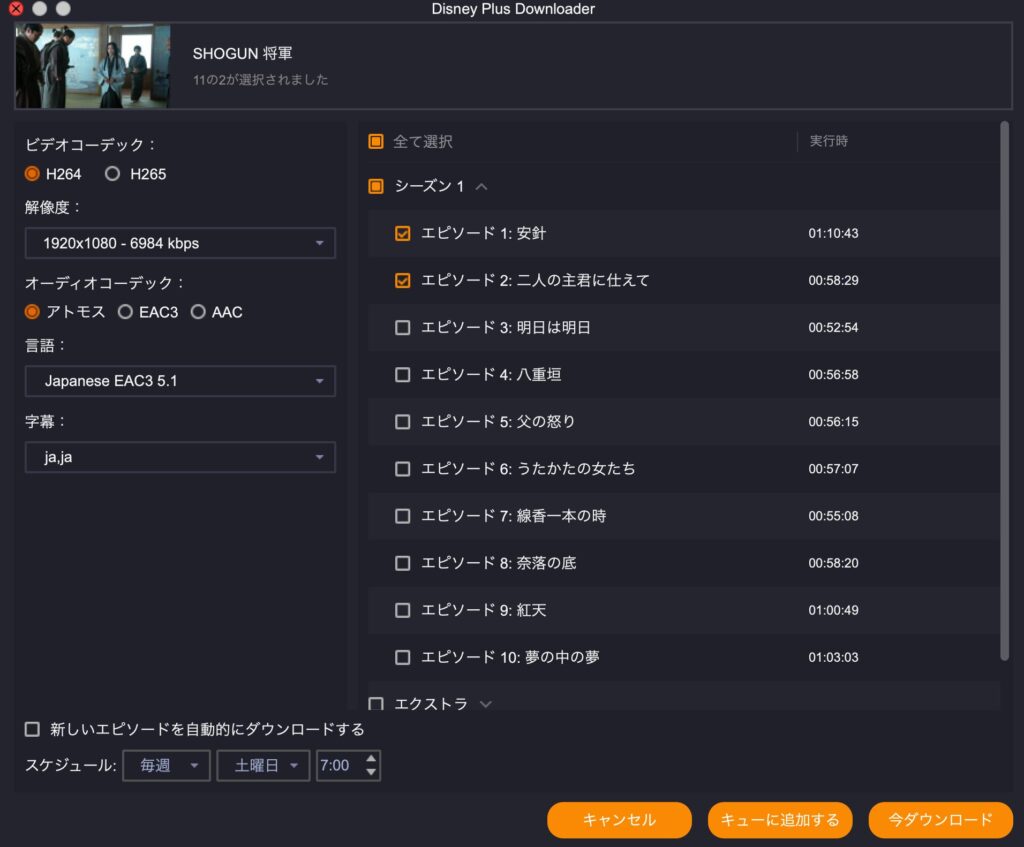Select the H264 video codec
This screenshot has width=1024, height=847.
point(32,174)
